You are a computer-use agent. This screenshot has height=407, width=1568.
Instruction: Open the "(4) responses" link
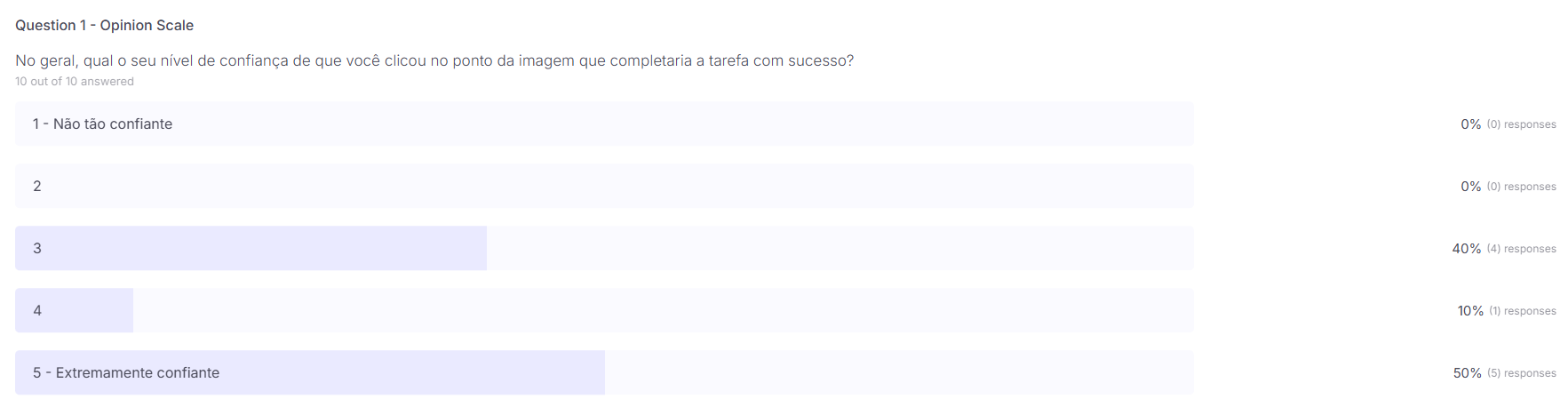[x=1521, y=249]
